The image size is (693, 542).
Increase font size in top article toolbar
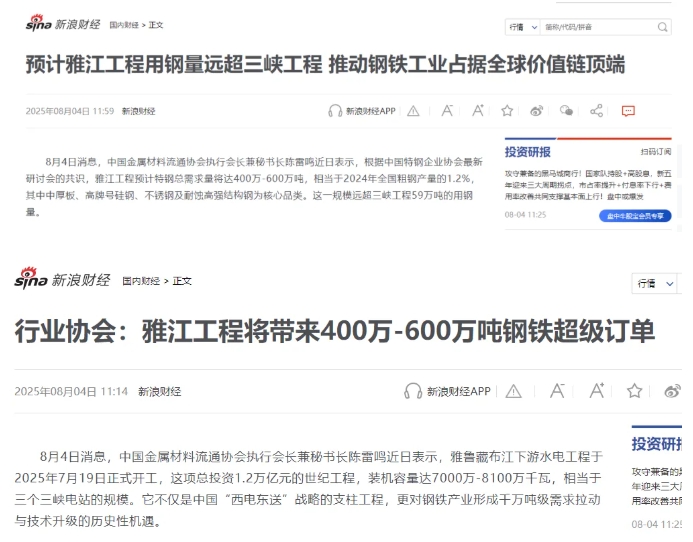click(x=477, y=111)
